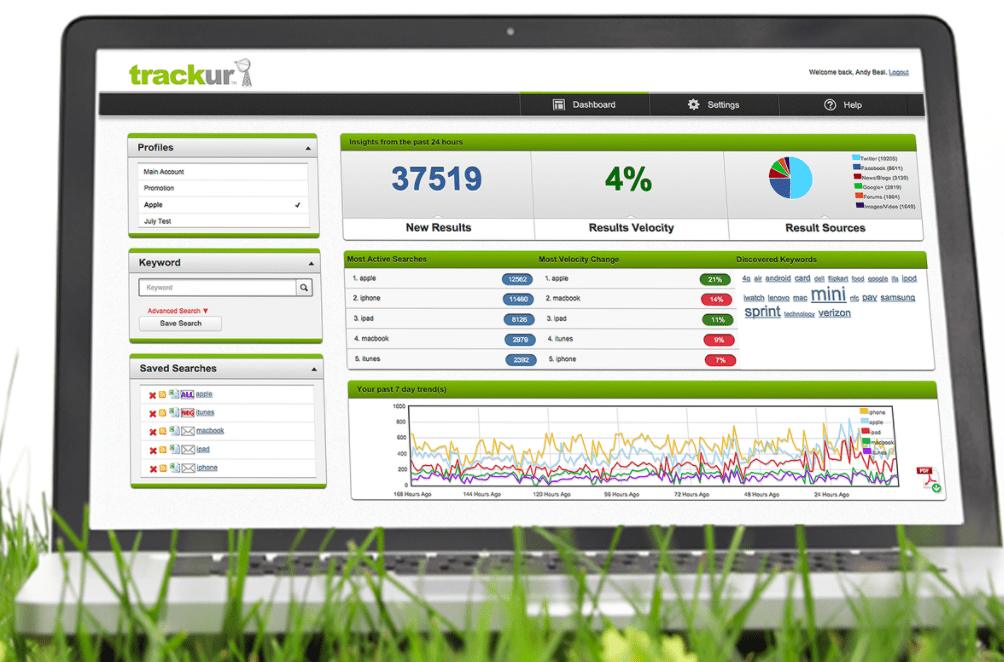The image size is (1004, 662).
Task: Export apple saved search to spreadsheet
Action: (x=174, y=394)
